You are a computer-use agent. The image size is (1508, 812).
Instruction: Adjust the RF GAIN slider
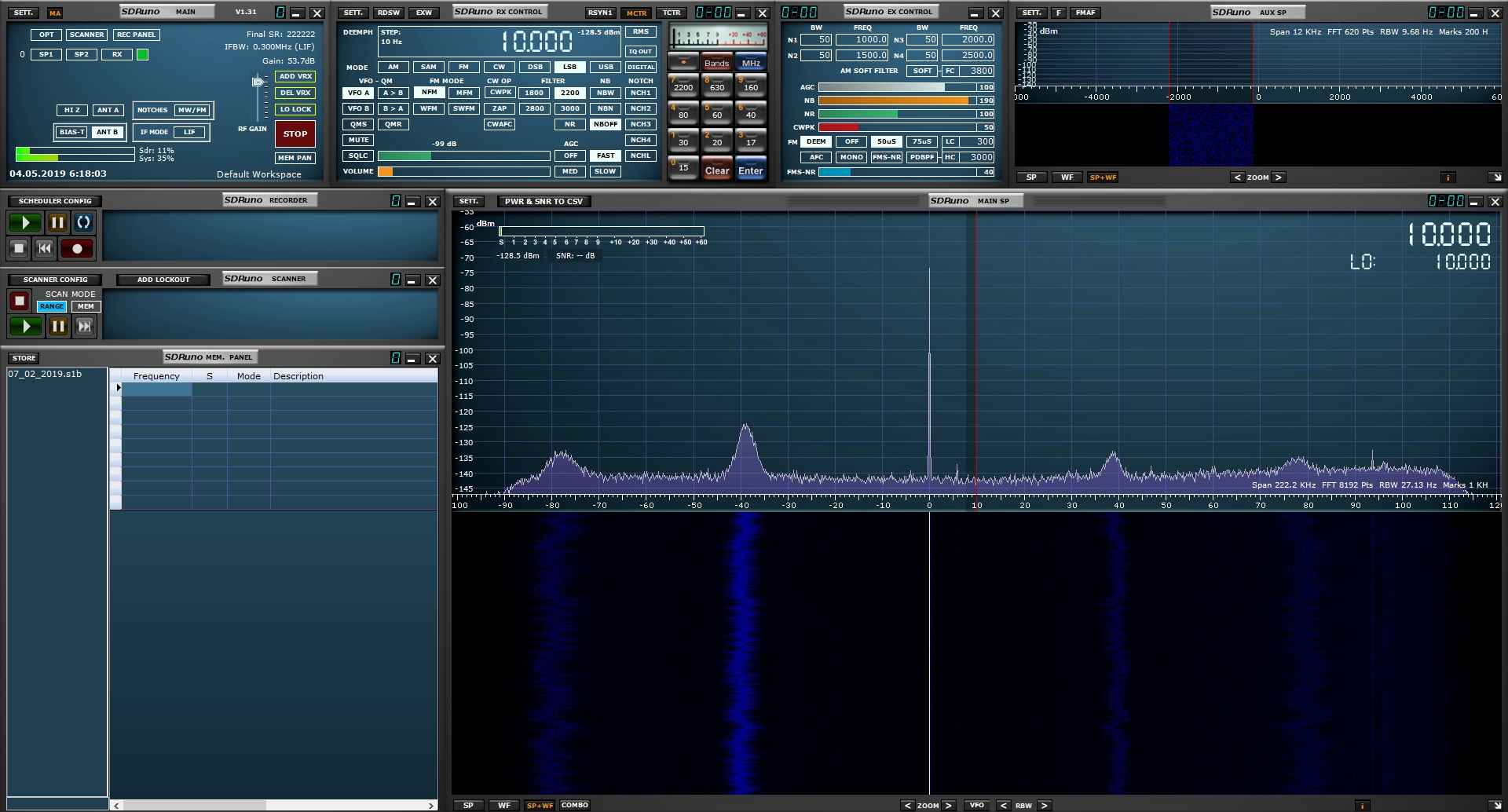(258, 82)
